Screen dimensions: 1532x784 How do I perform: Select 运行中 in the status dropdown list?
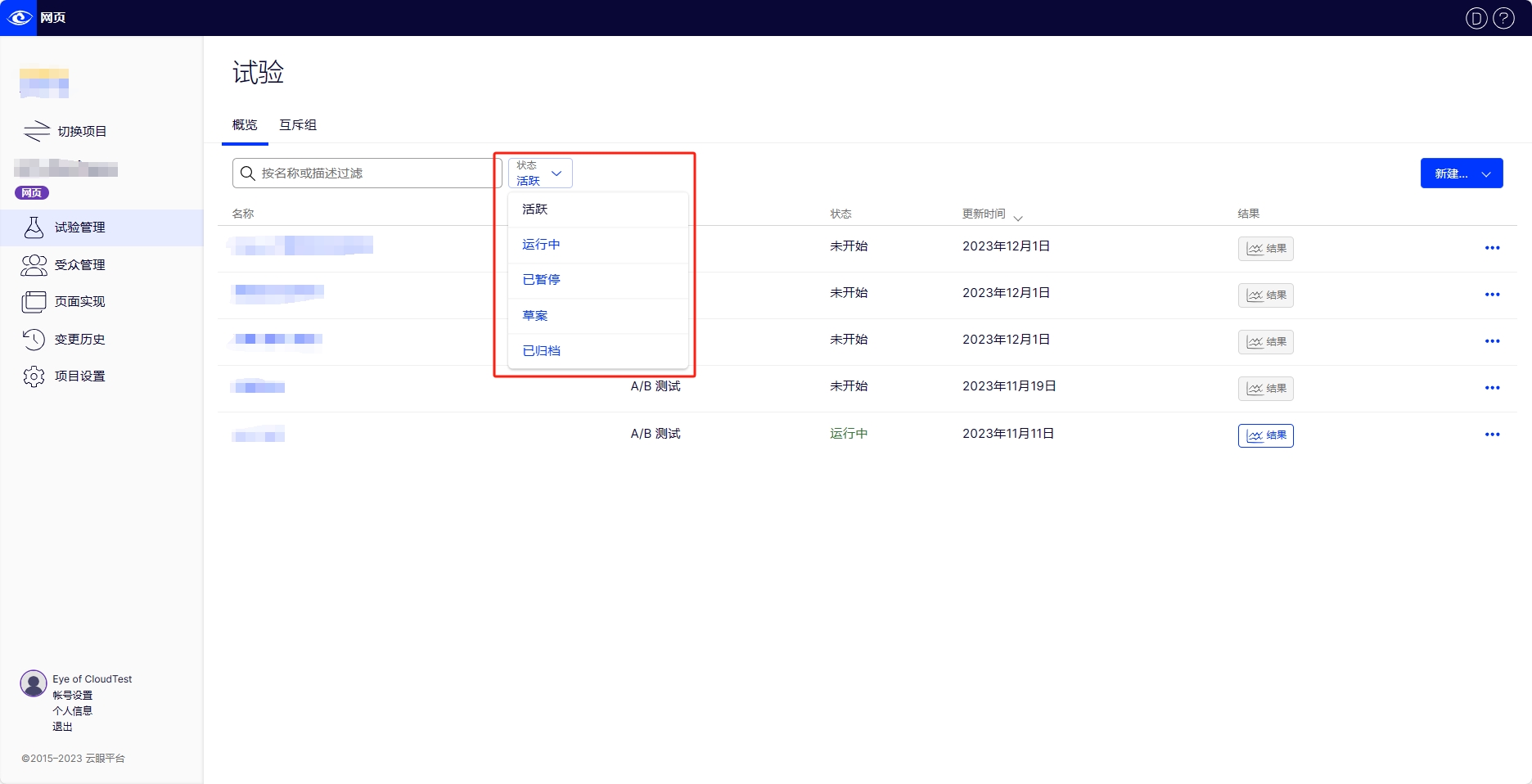tap(541, 245)
